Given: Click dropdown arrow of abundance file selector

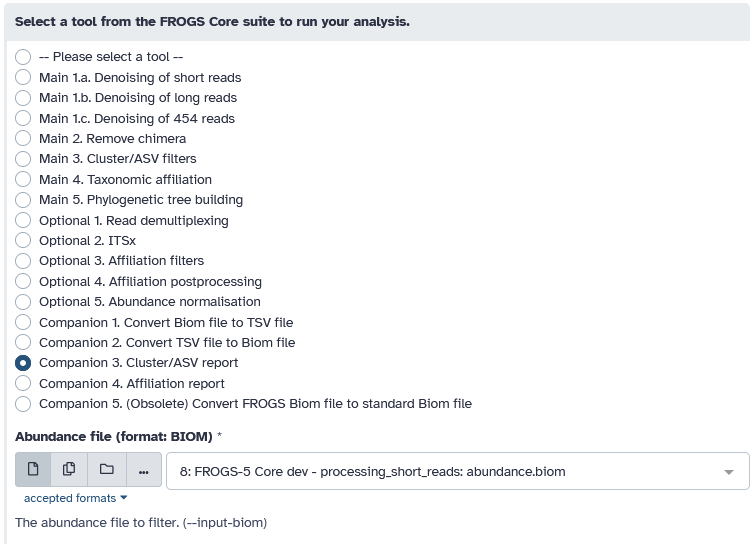Looking at the screenshot, I should coord(729,471).
